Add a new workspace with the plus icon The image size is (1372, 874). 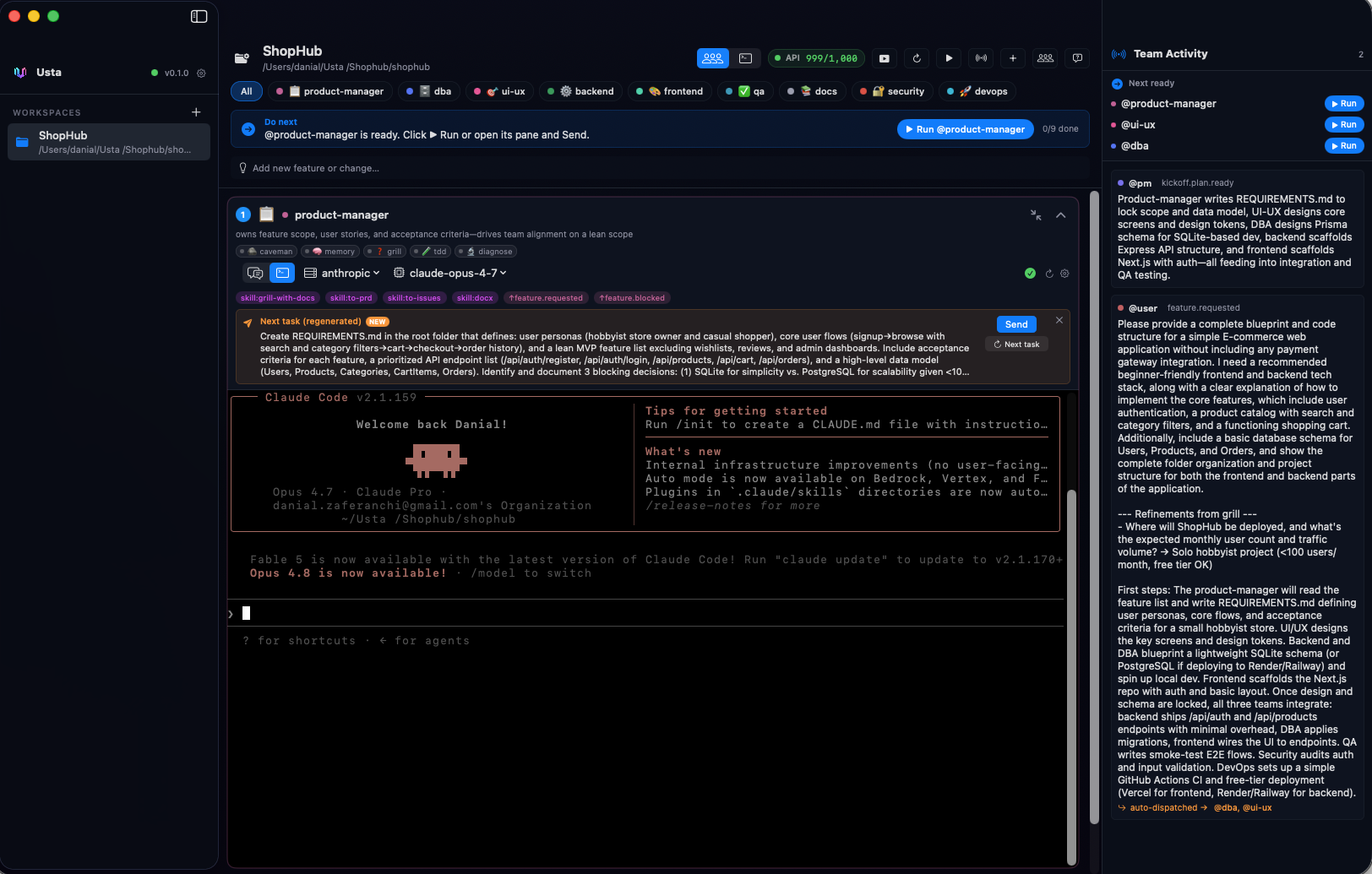pyautogui.click(x=196, y=111)
